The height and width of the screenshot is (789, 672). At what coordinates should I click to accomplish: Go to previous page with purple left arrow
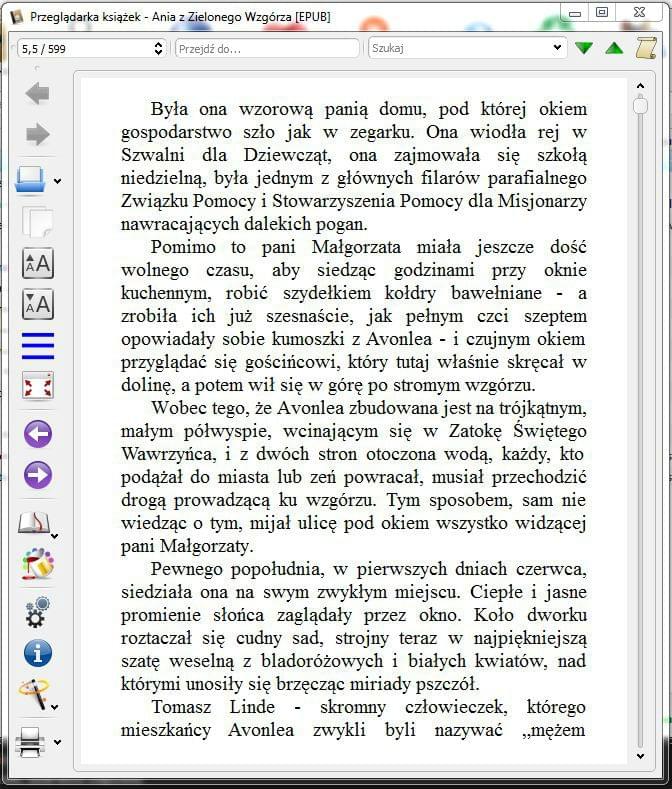(x=37, y=433)
